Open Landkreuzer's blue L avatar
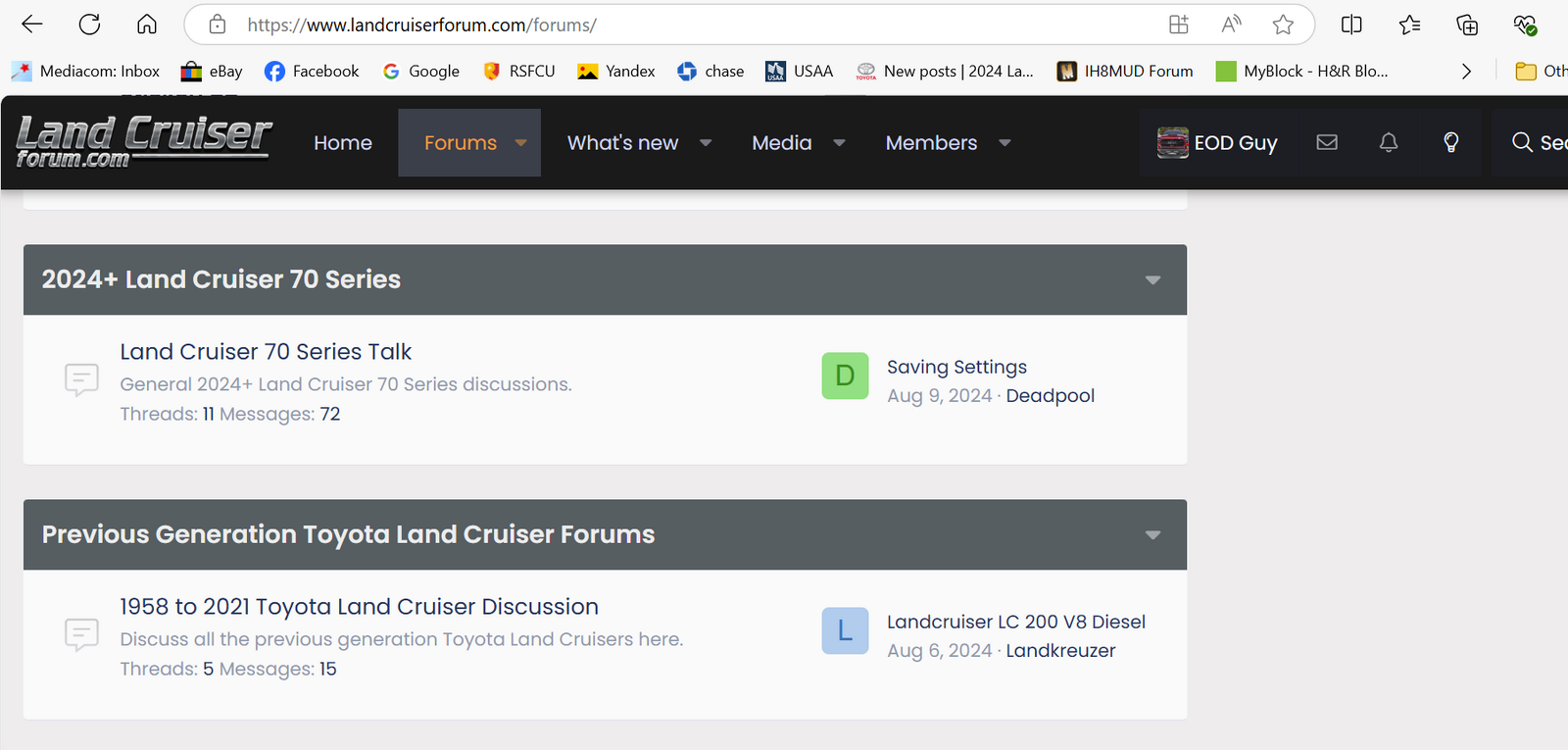This screenshot has height=750, width=1568. point(845,630)
